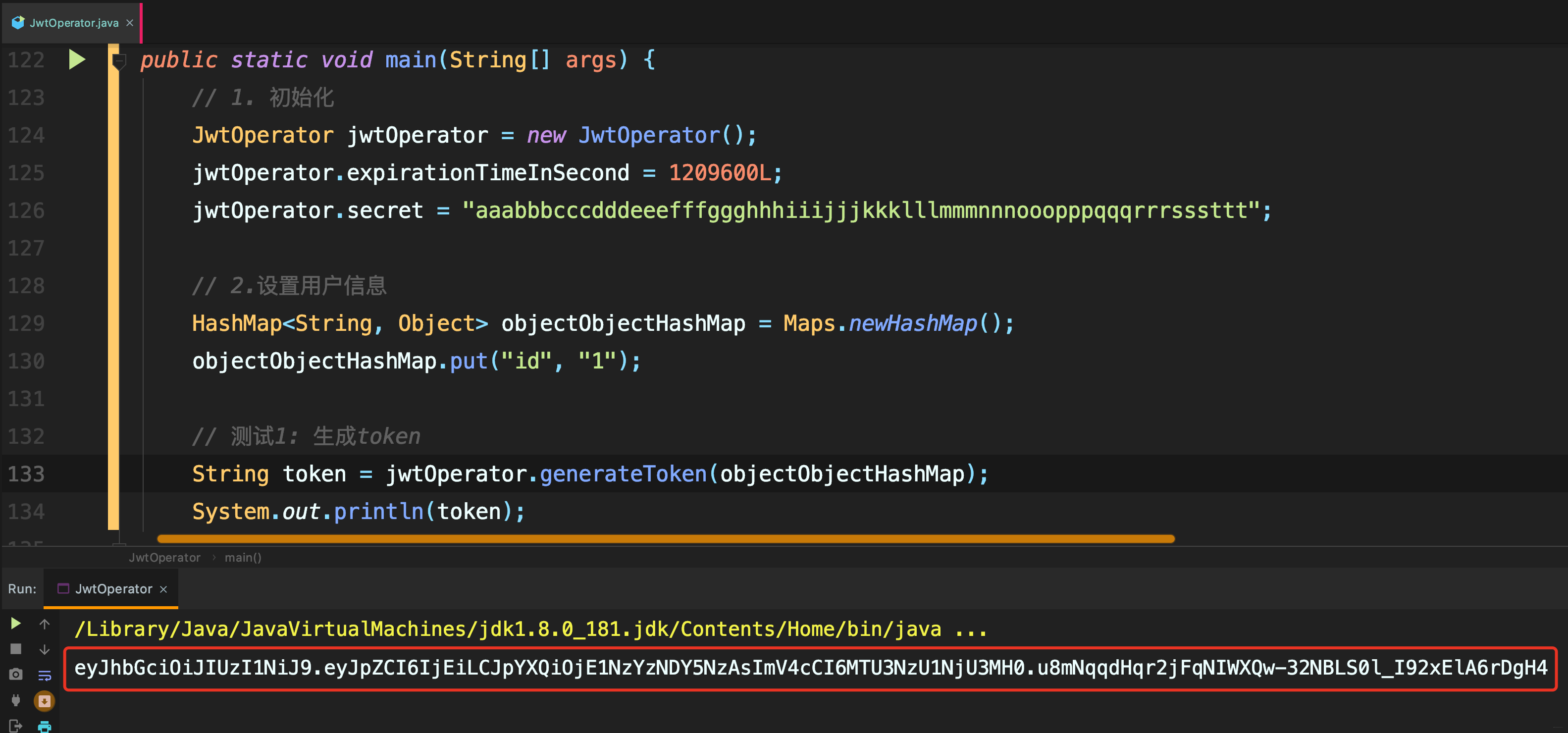
Task: Click the green run gutter icon at line 122
Action: [77, 59]
